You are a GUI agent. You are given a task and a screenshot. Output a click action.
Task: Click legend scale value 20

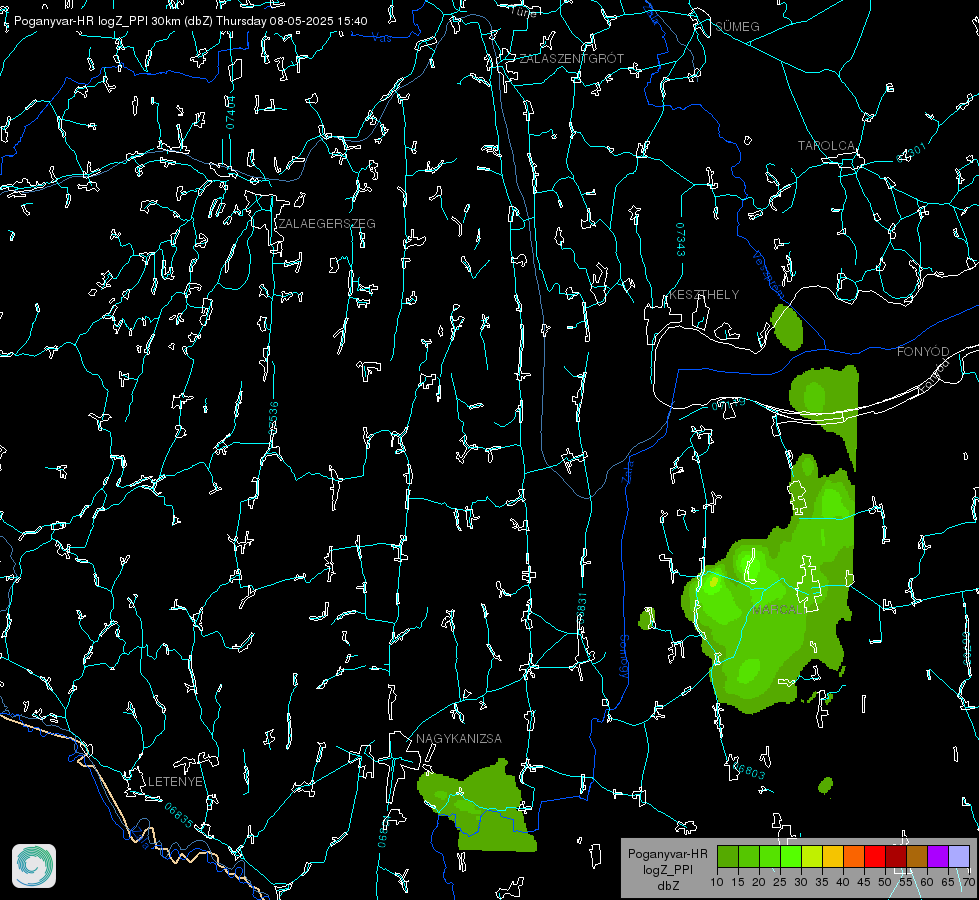(x=759, y=883)
